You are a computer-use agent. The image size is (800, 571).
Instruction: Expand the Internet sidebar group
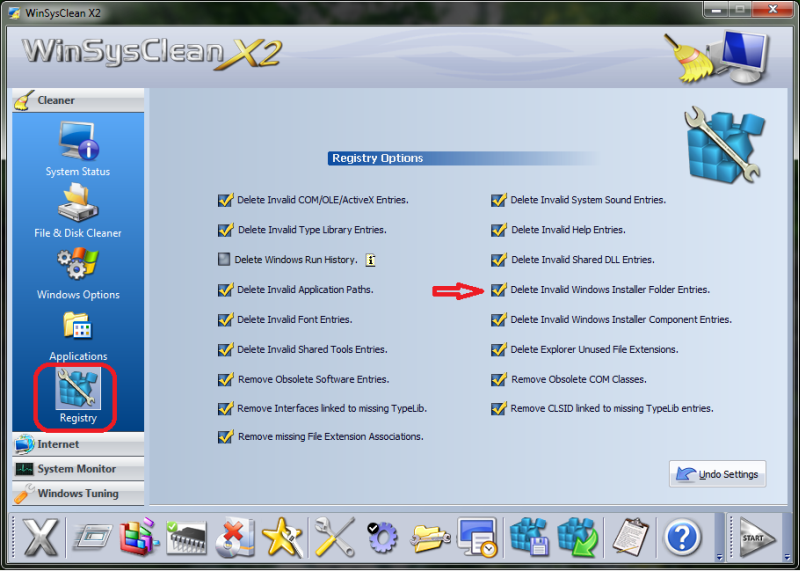[x=78, y=444]
